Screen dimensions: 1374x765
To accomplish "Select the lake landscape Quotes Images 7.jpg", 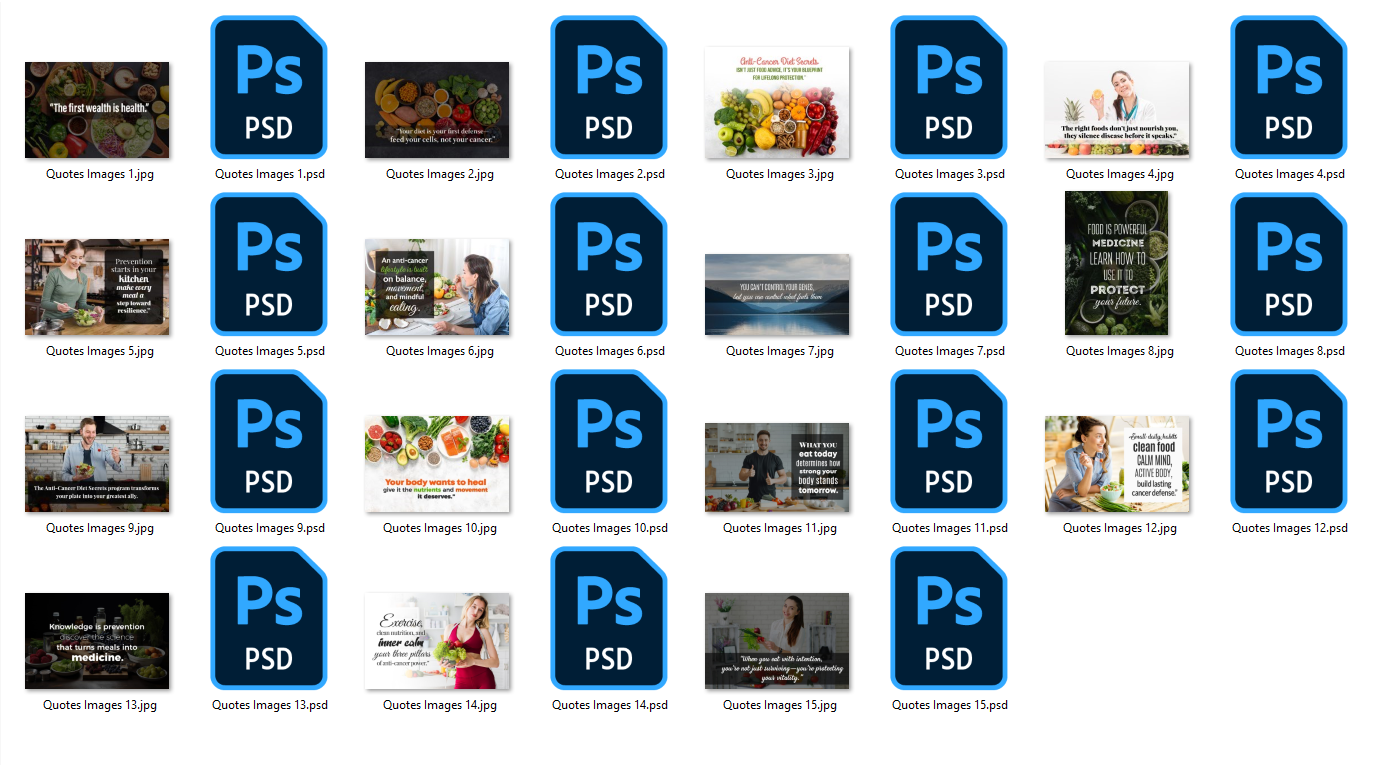I will pyautogui.click(x=777, y=294).
